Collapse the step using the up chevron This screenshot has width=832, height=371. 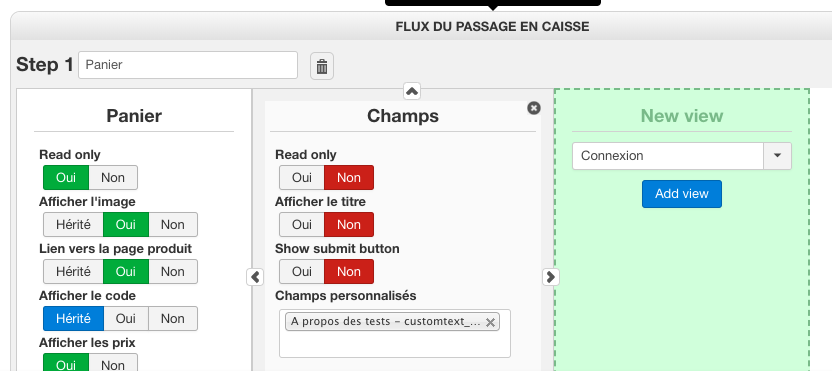click(412, 91)
